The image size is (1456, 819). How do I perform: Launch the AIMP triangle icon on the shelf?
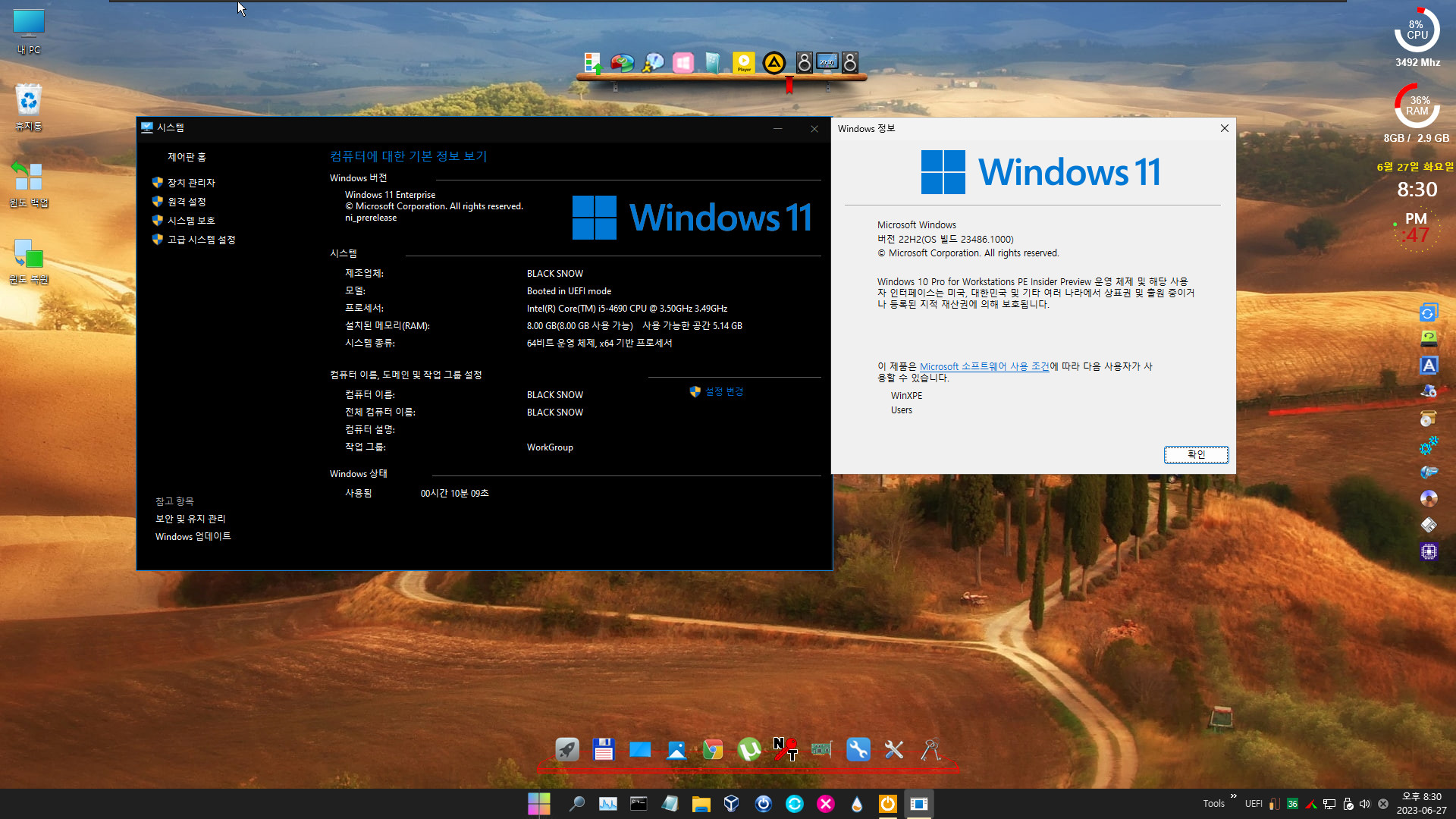pos(773,62)
